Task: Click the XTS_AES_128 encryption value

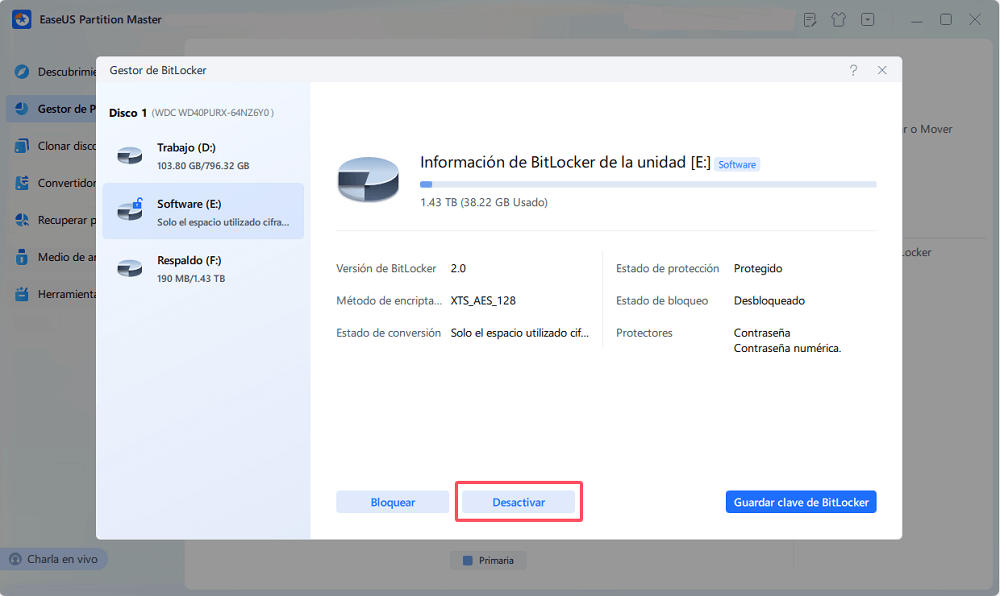Action: click(483, 301)
